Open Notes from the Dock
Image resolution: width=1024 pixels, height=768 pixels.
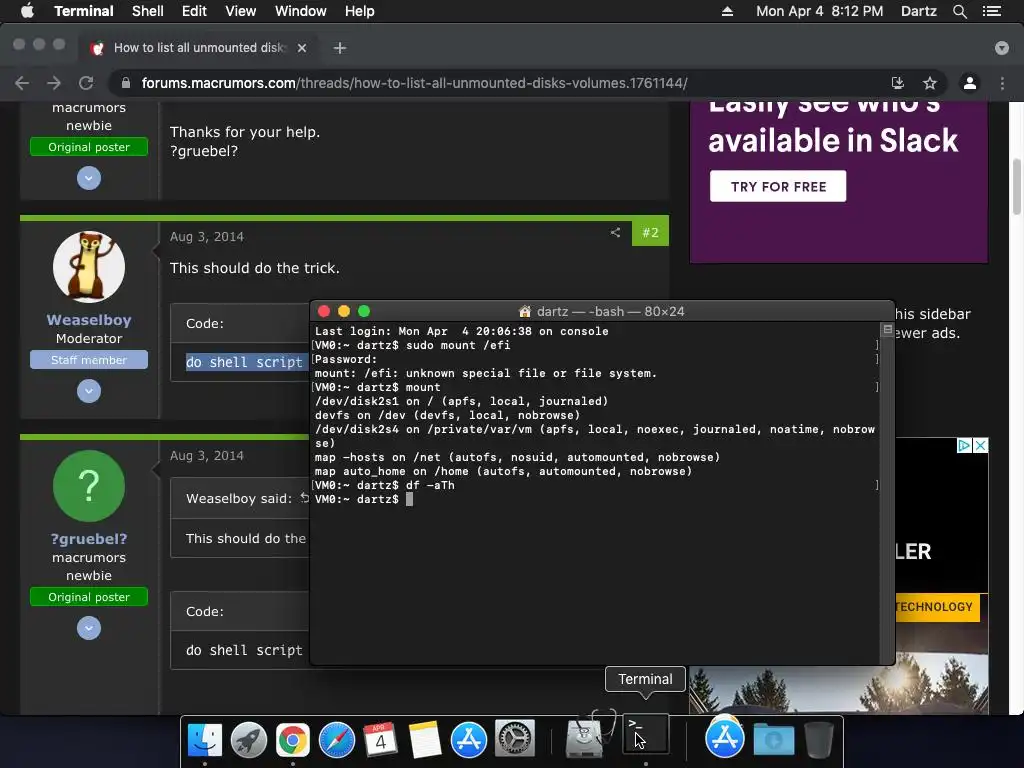(424, 740)
